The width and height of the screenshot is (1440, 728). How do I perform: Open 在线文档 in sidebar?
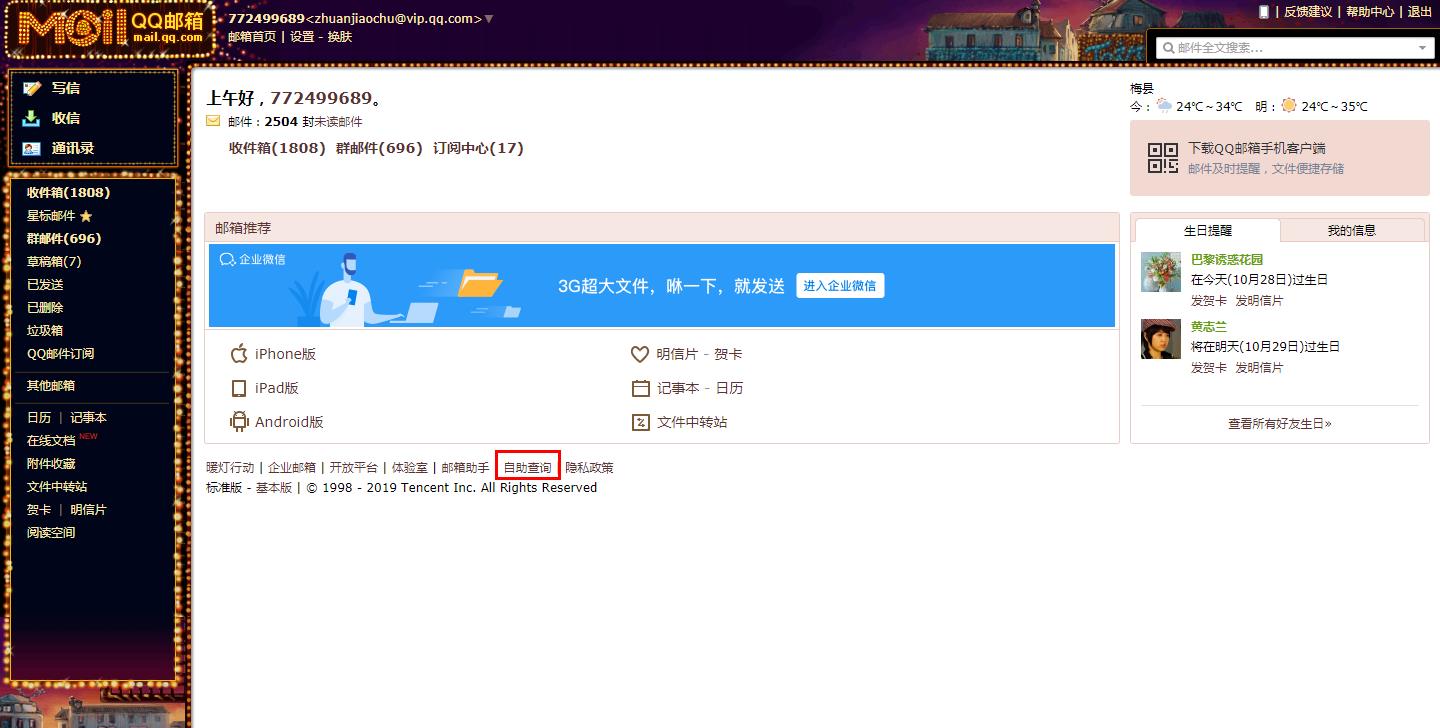[51, 440]
